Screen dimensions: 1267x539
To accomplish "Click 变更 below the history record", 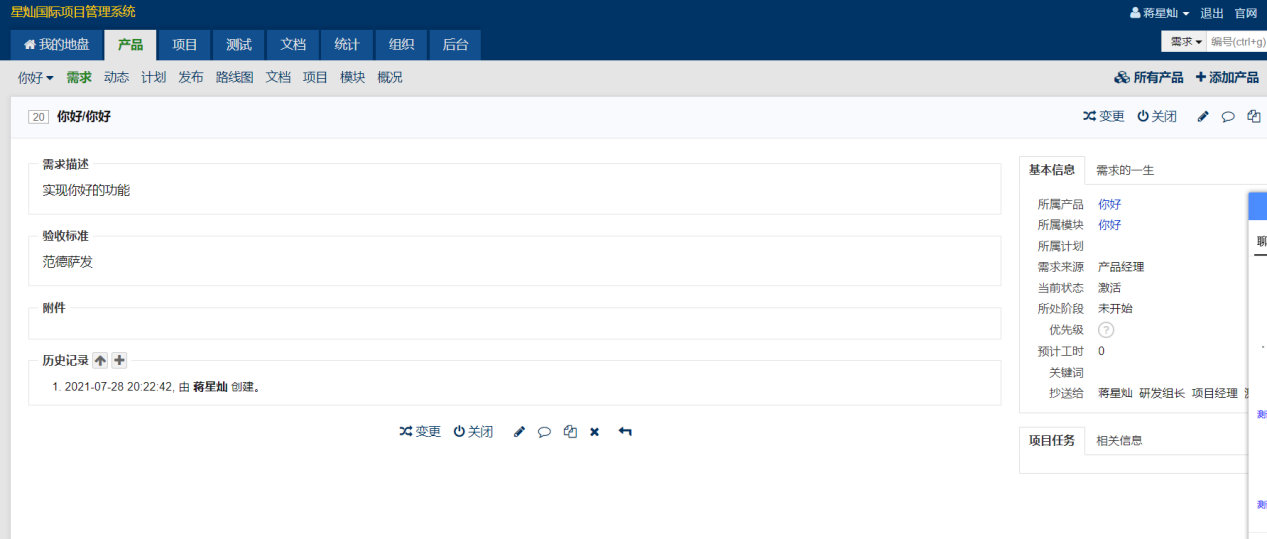I will 420,431.
